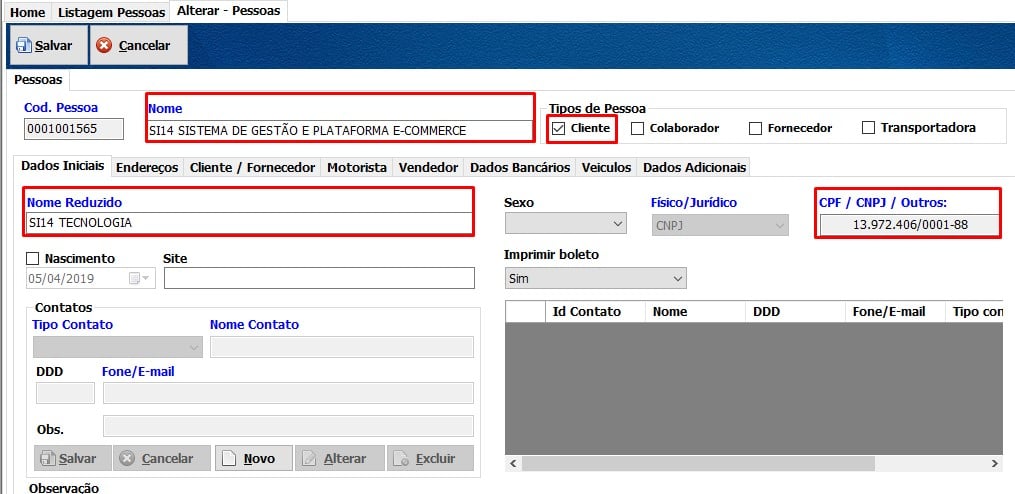Open the Imprimir boleto dropdown

coord(595,278)
